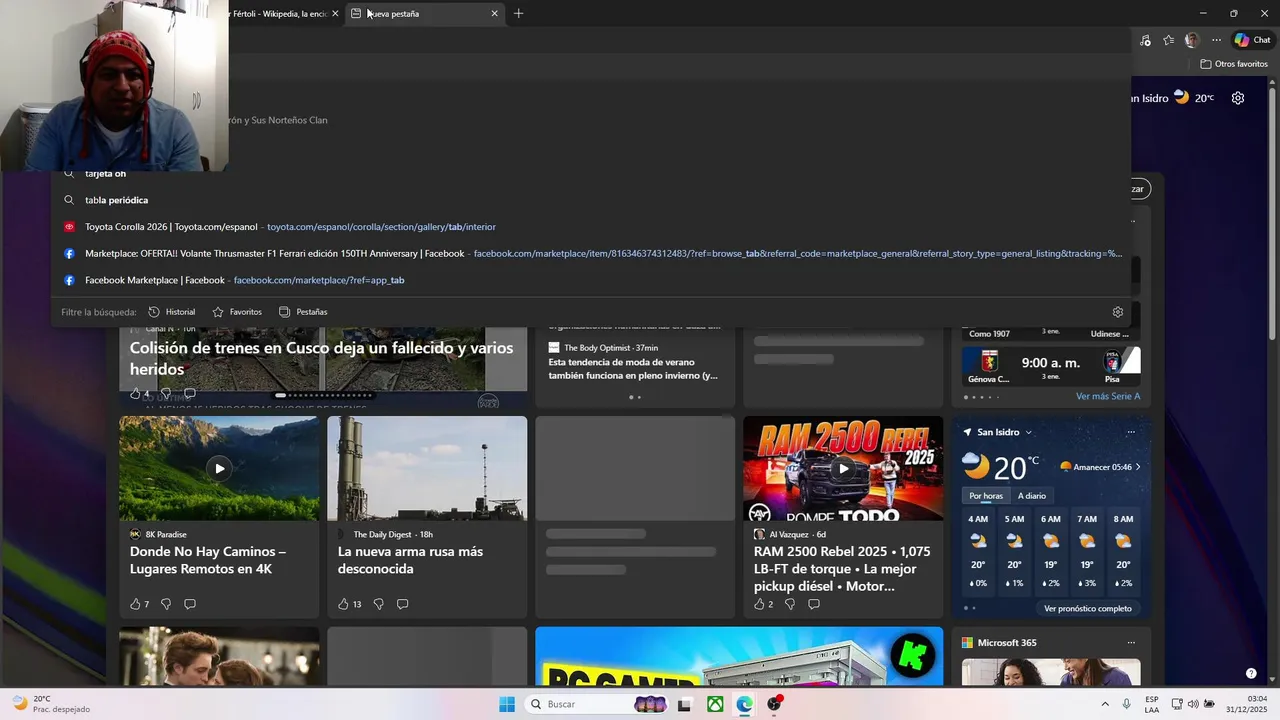Open the Amanecer 05:46 chevron
Screen dimensions: 1280x720
[x=1137, y=467]
